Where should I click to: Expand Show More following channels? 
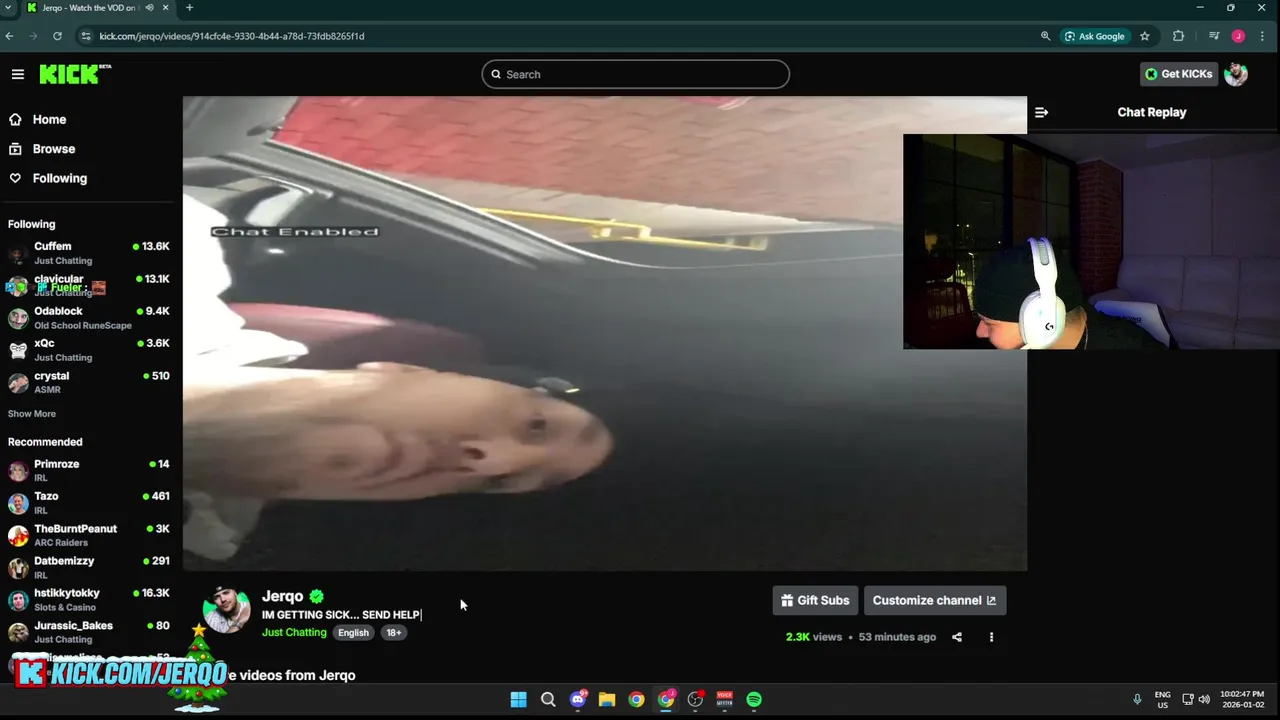coord(32,414)
